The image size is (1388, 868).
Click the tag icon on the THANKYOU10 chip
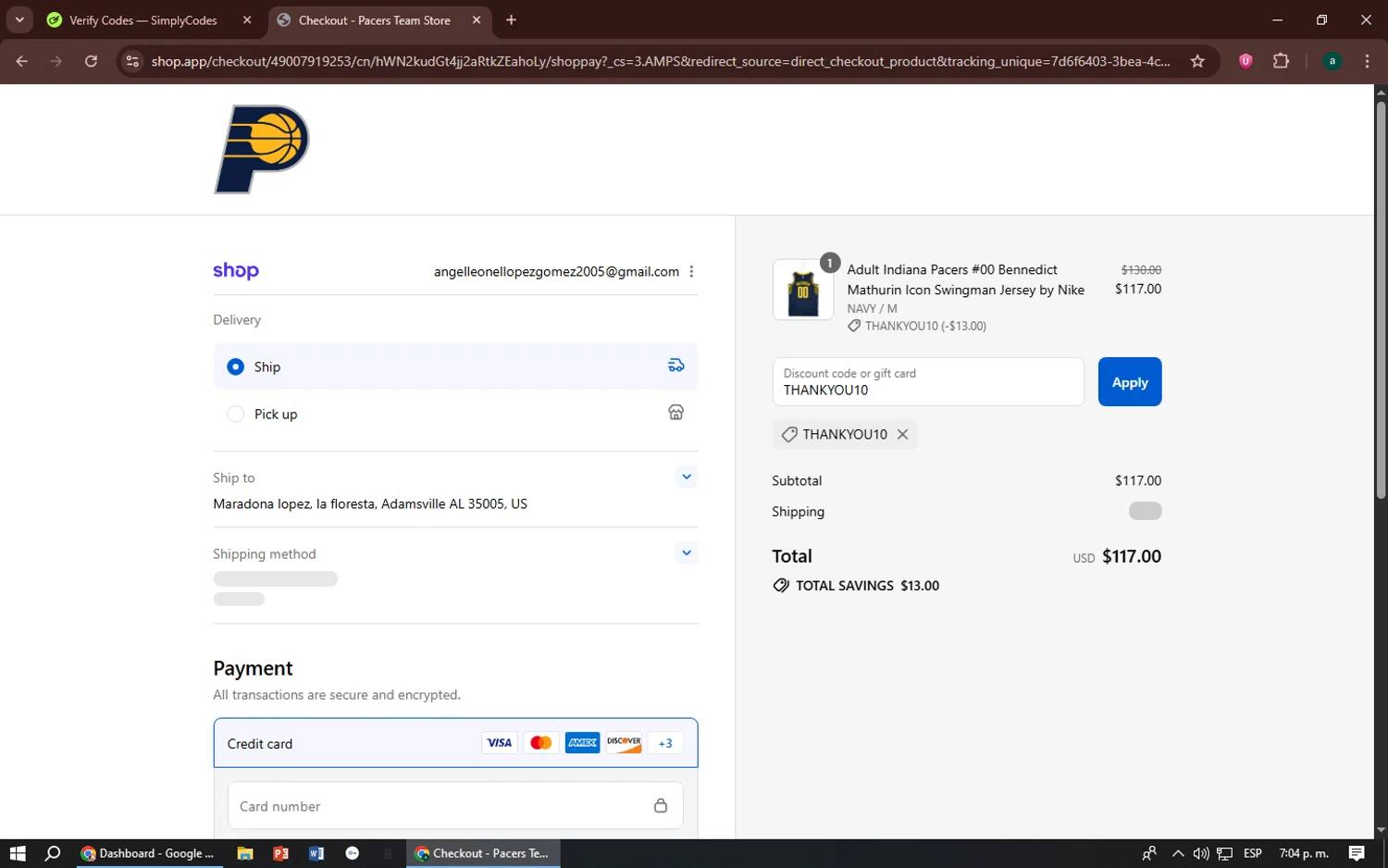789,434
